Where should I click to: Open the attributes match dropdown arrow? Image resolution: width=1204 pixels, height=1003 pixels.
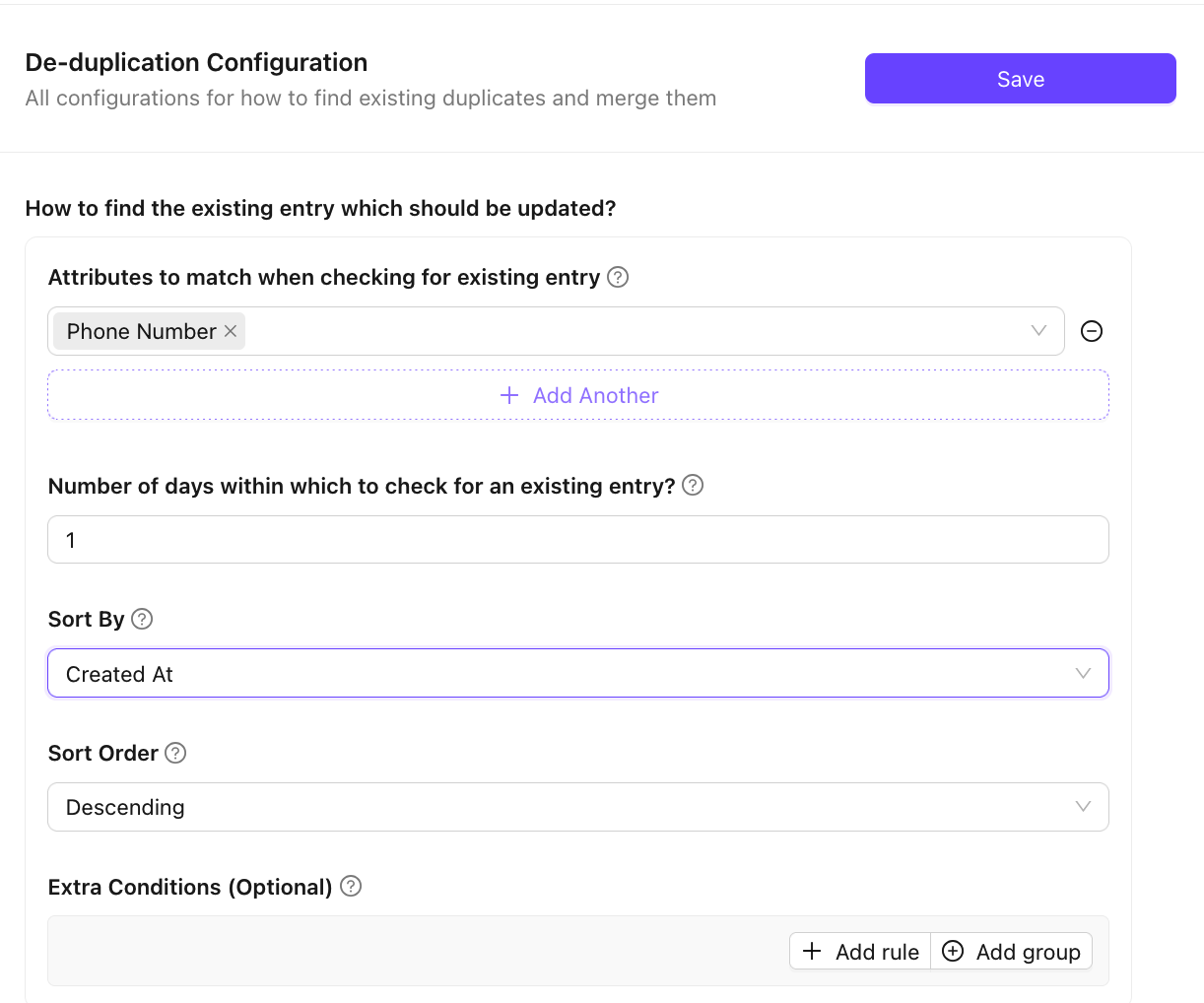[x=1038, y=331]
